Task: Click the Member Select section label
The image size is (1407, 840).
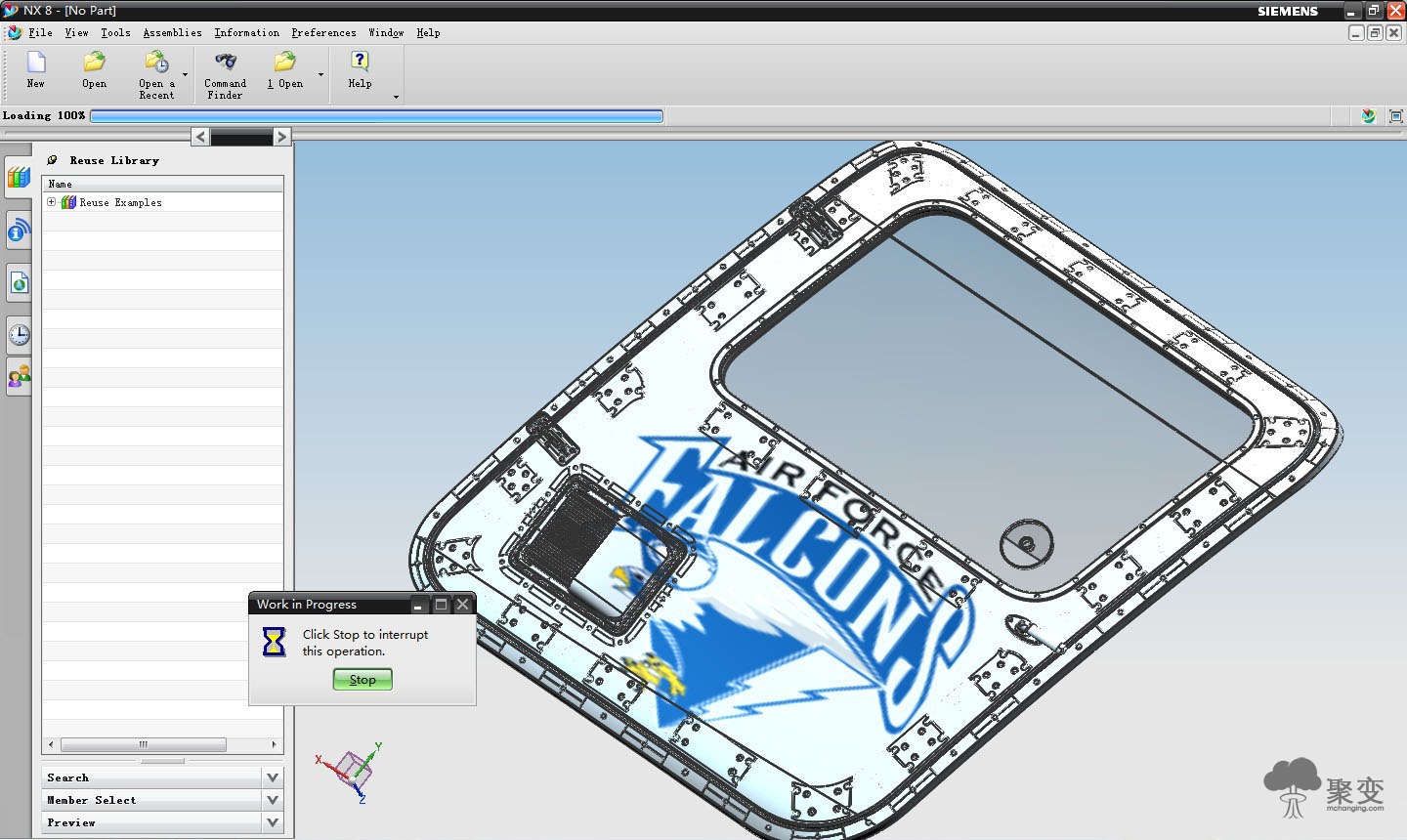Action: click(92, 800)
